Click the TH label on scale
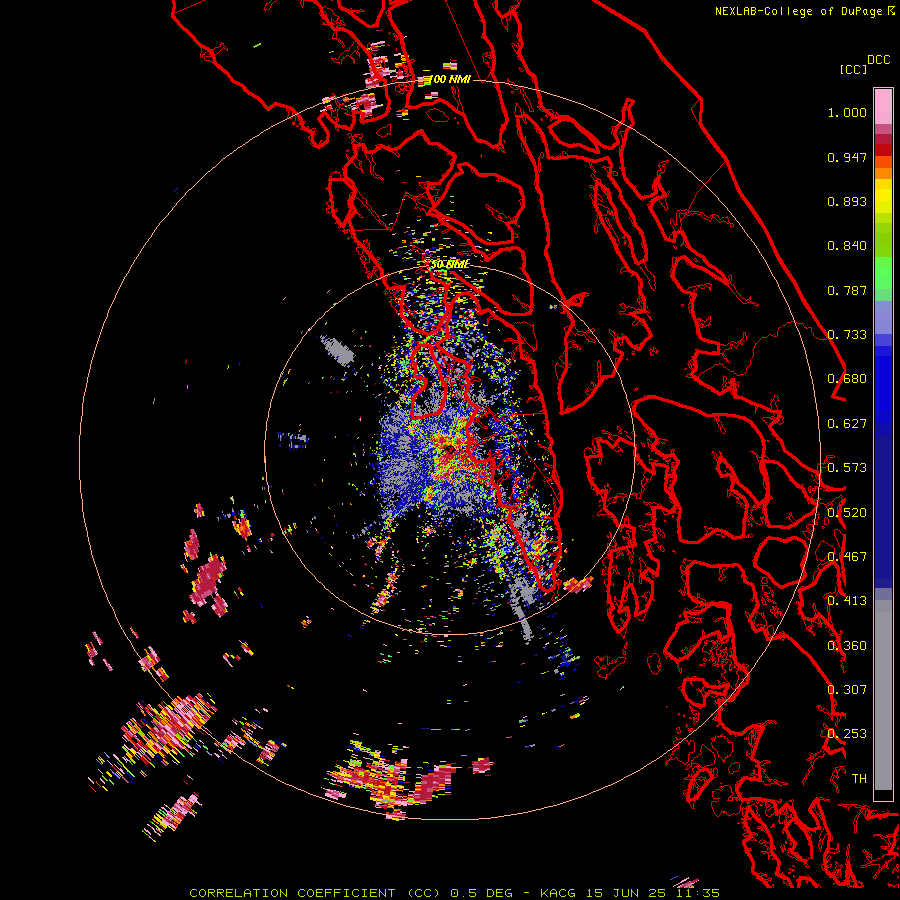Viewport: 900px width, 900px height. tap(859, 779)
